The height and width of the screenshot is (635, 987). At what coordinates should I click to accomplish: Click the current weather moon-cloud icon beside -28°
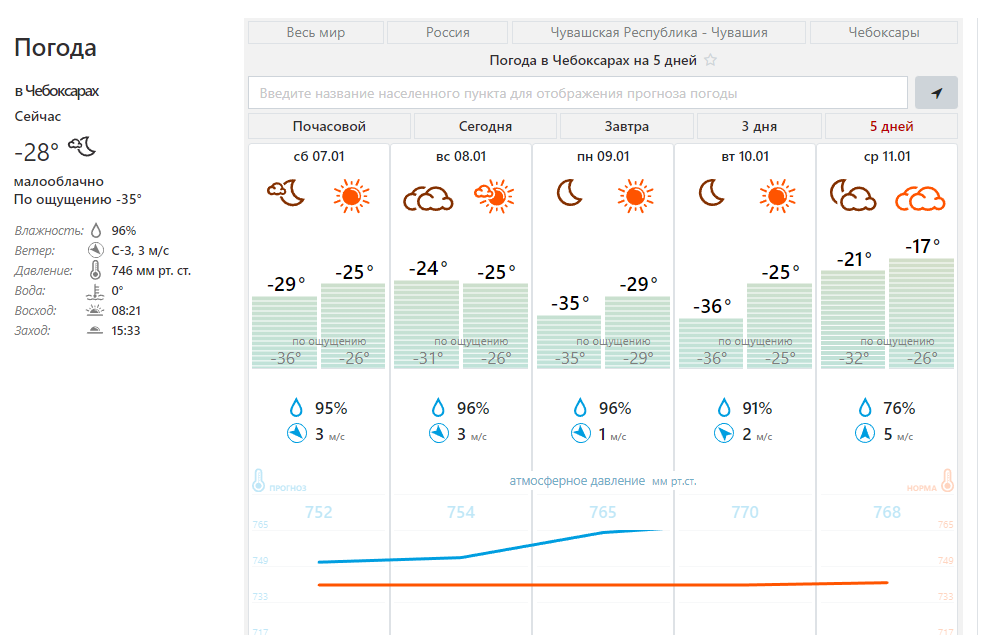tap(81, 148)
